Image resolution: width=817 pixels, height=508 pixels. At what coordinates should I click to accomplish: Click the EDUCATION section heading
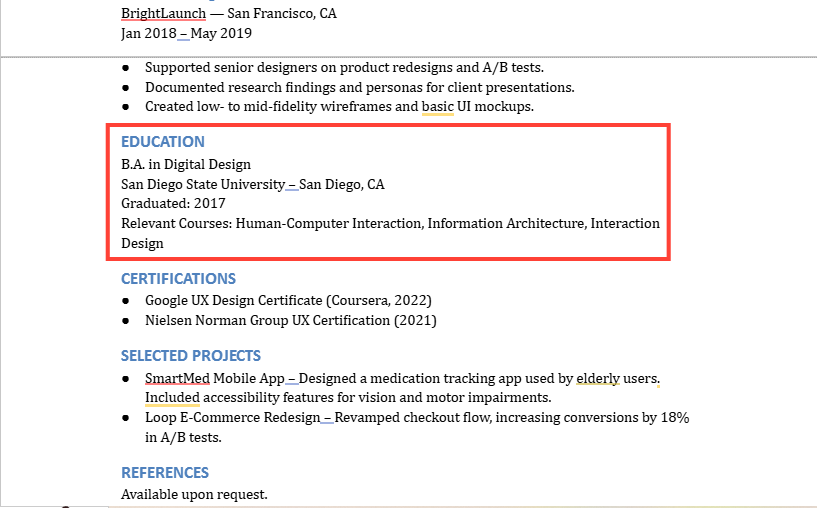coord(163,142)
